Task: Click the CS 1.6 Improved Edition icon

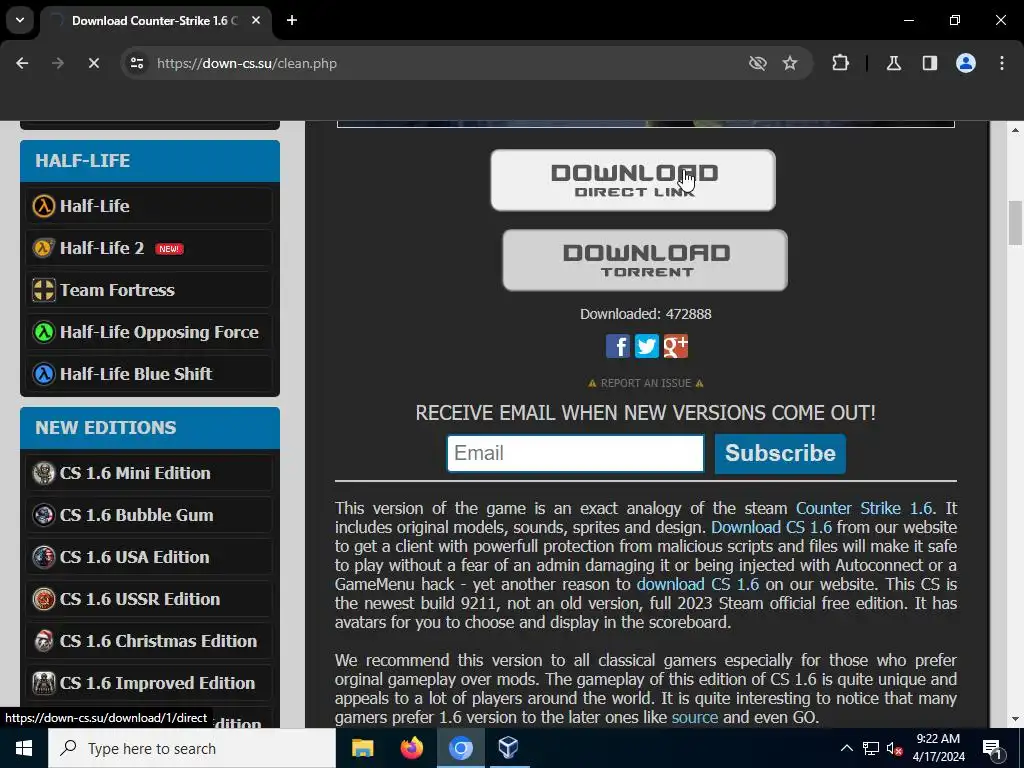Action: 44,683
